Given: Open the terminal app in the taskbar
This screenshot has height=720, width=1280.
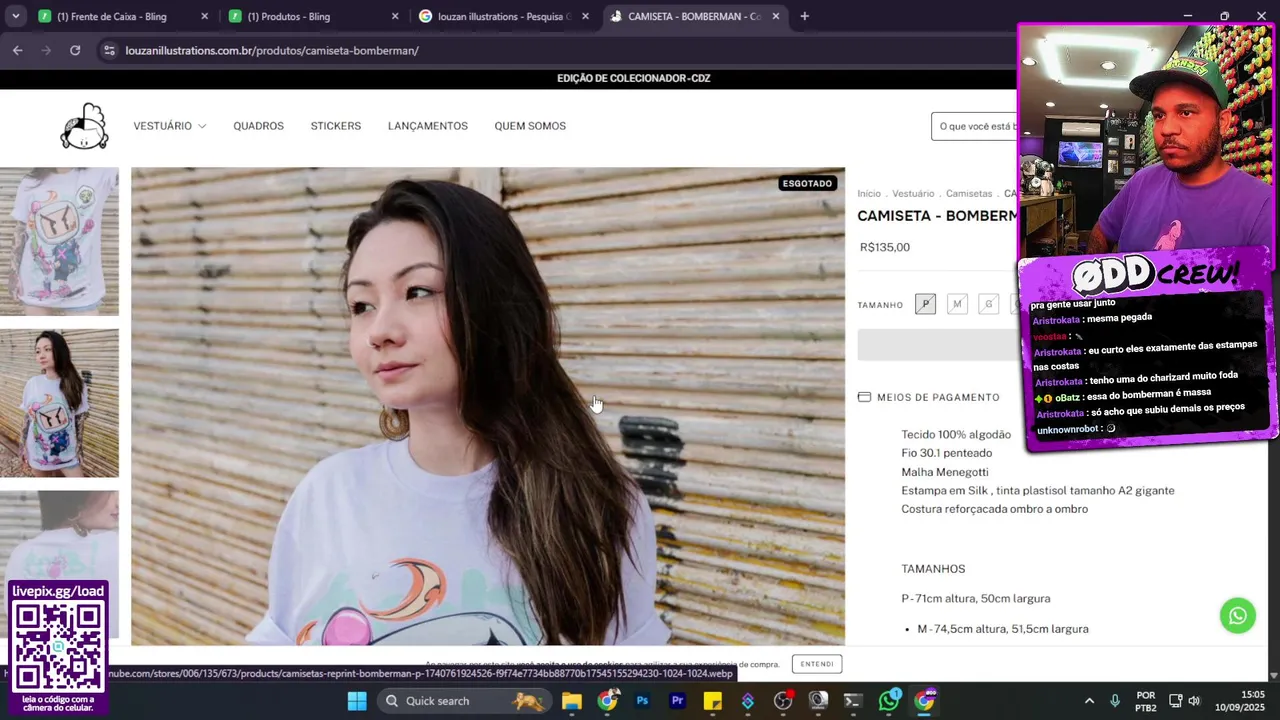Looking at the screenshot, I should pyautogui.click(x=853, y=701).
